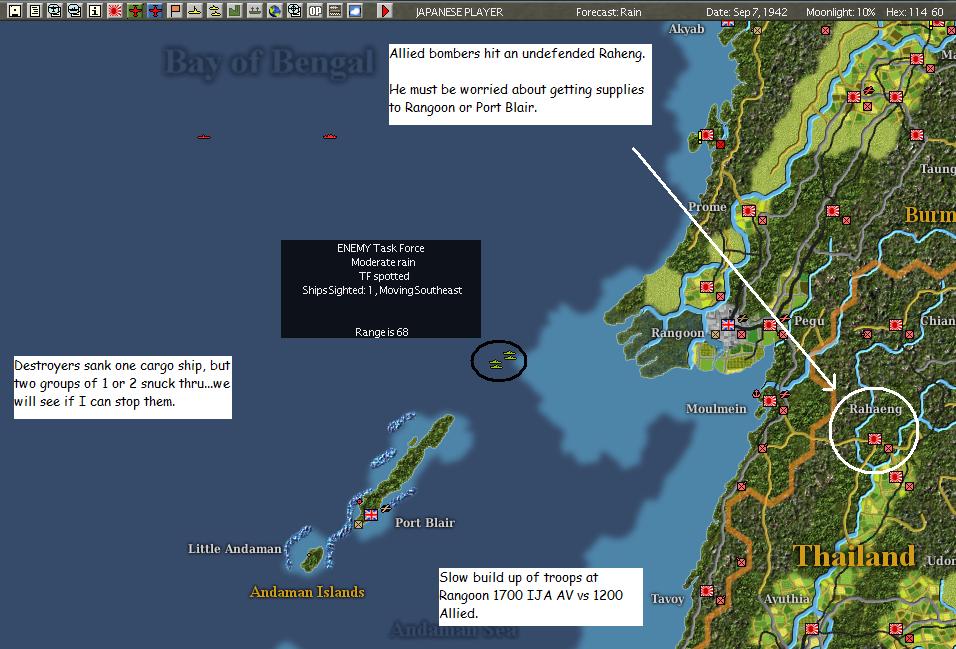The height and width of the screenshot is (649, 956).
Task: Select the tan land unit at Port Blair
Action: 358,525
